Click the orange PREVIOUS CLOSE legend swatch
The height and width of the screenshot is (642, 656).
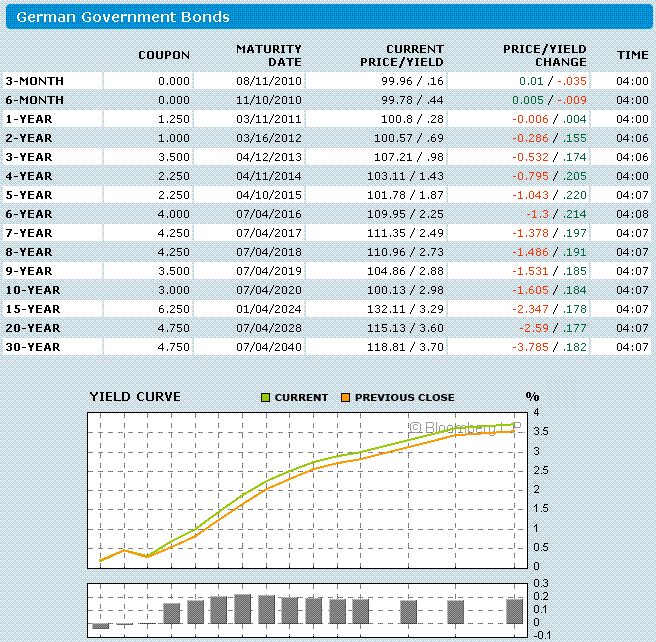pyautogui.click(x=346, y=397)
